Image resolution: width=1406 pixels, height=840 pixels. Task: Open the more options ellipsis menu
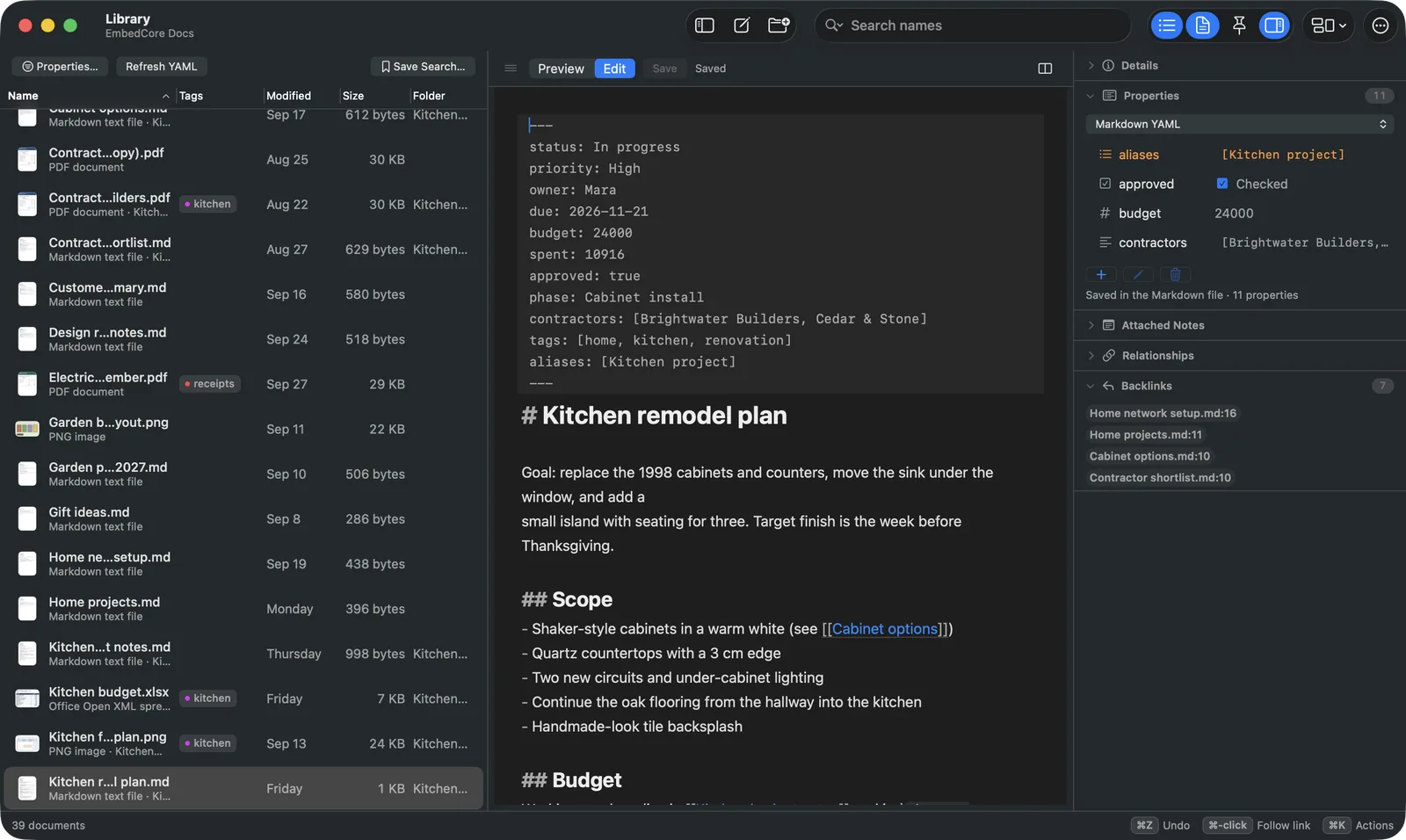pos(1381,25)
